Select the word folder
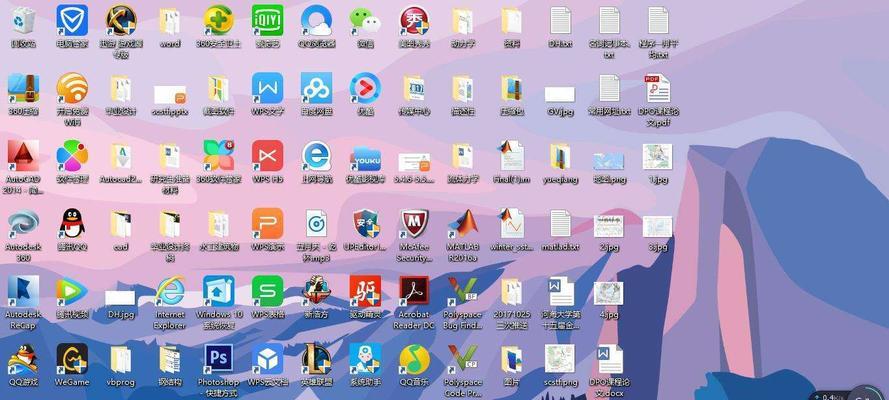The width and height of the screenshot is (889, 400). pyautogui.click(x=170, y=21)
